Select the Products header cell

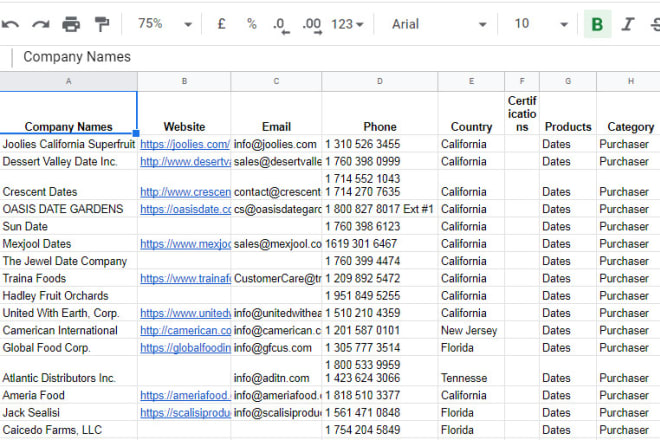pos(568,113)
